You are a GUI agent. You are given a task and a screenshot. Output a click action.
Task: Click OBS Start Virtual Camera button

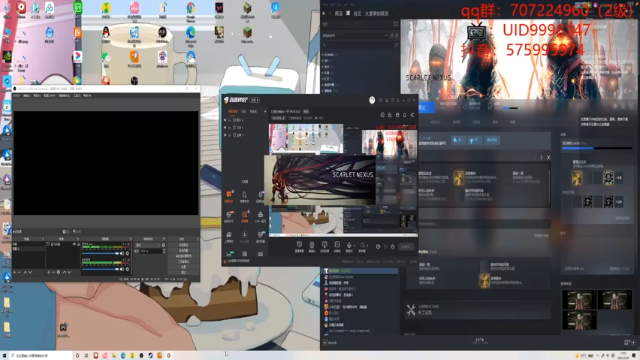tap(184, 256)
